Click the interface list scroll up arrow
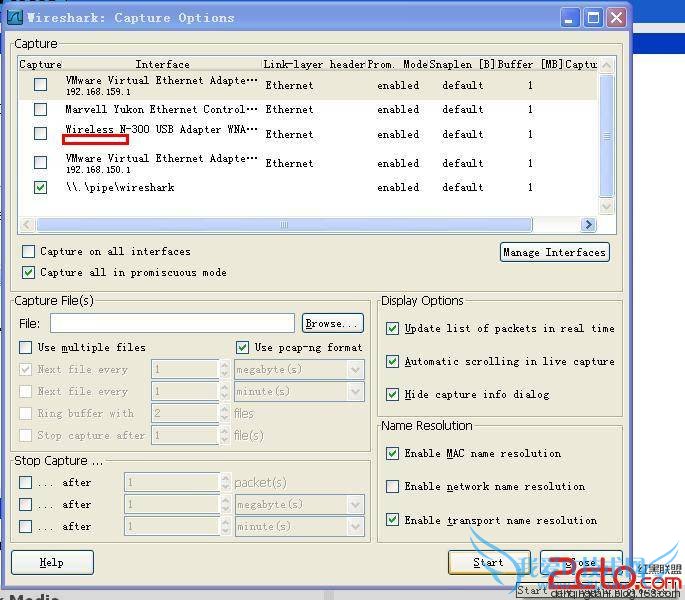Viewport: 685px width, 600px height. 606,66
